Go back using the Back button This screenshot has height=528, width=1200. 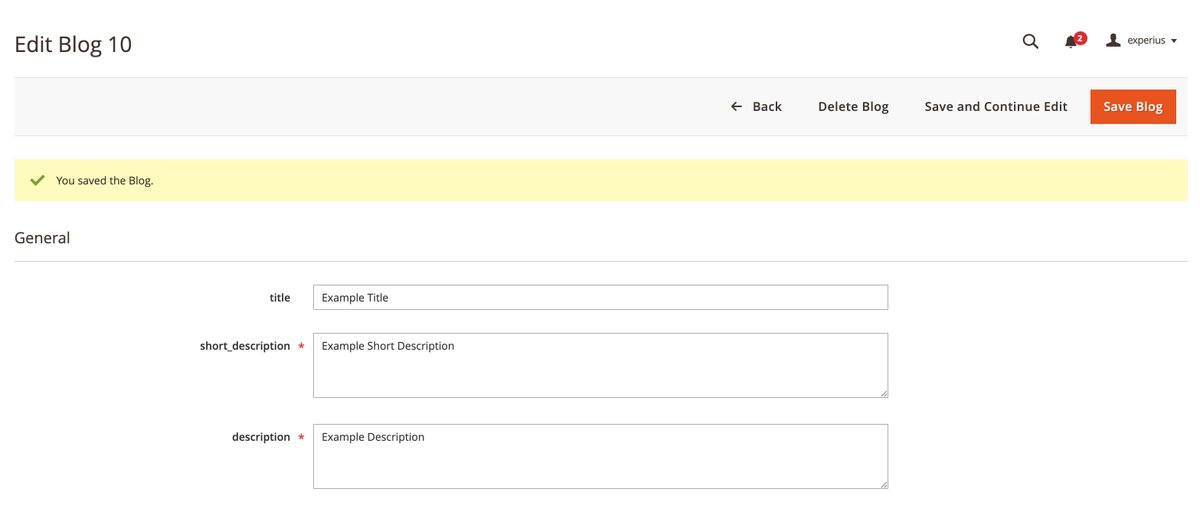coord(756,106)
